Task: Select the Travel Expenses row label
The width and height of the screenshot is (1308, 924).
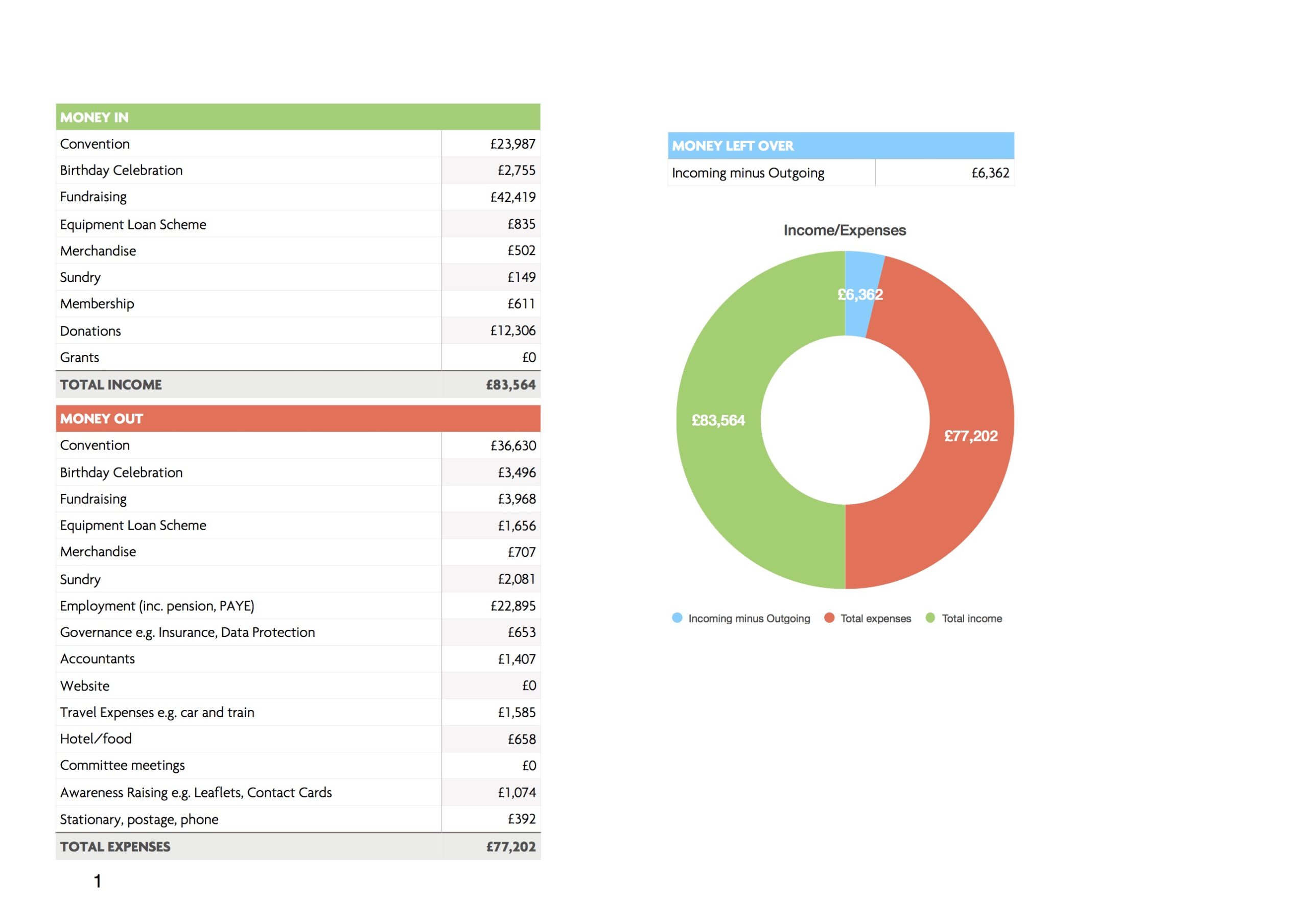Action: pos(157,713)
